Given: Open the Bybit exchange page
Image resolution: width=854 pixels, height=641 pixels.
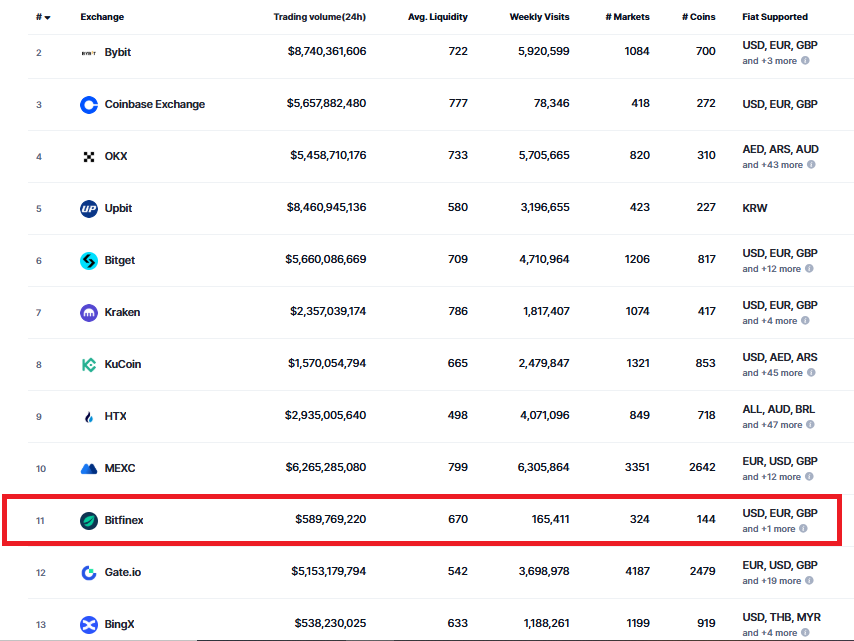Looking at the screenshot, I should click(118, 52).
